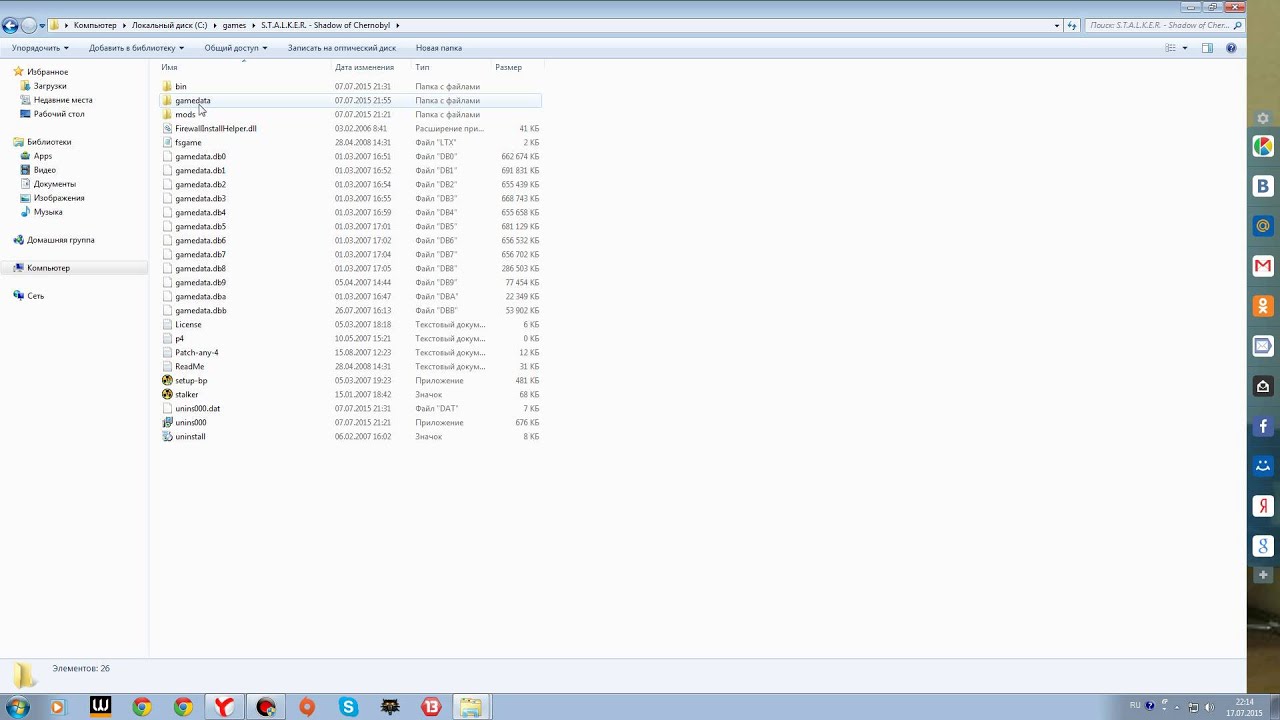Viewport: 1280px width, 720px height.
Task: Click the games breadcrumb segment
Action: (234, 25)
